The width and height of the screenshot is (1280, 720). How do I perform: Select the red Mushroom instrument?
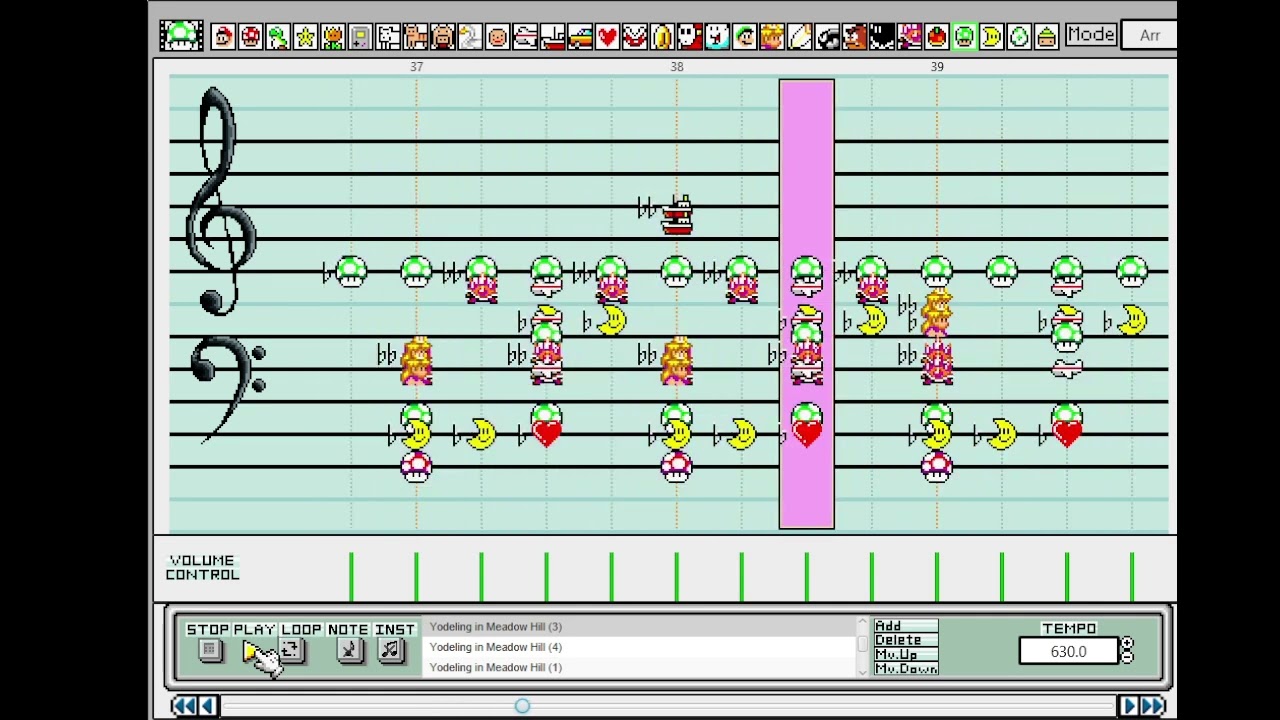tap(251, 37)
